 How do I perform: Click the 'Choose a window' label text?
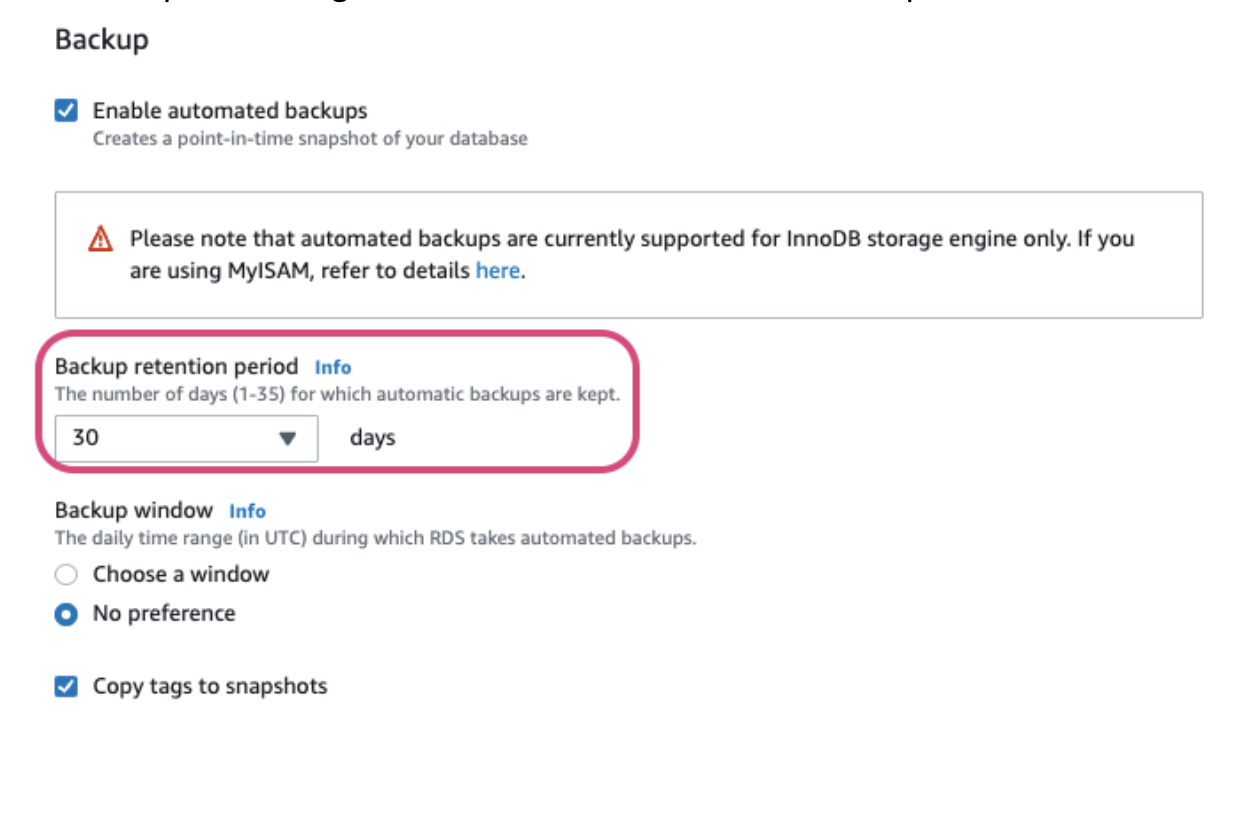coord(181,574)
